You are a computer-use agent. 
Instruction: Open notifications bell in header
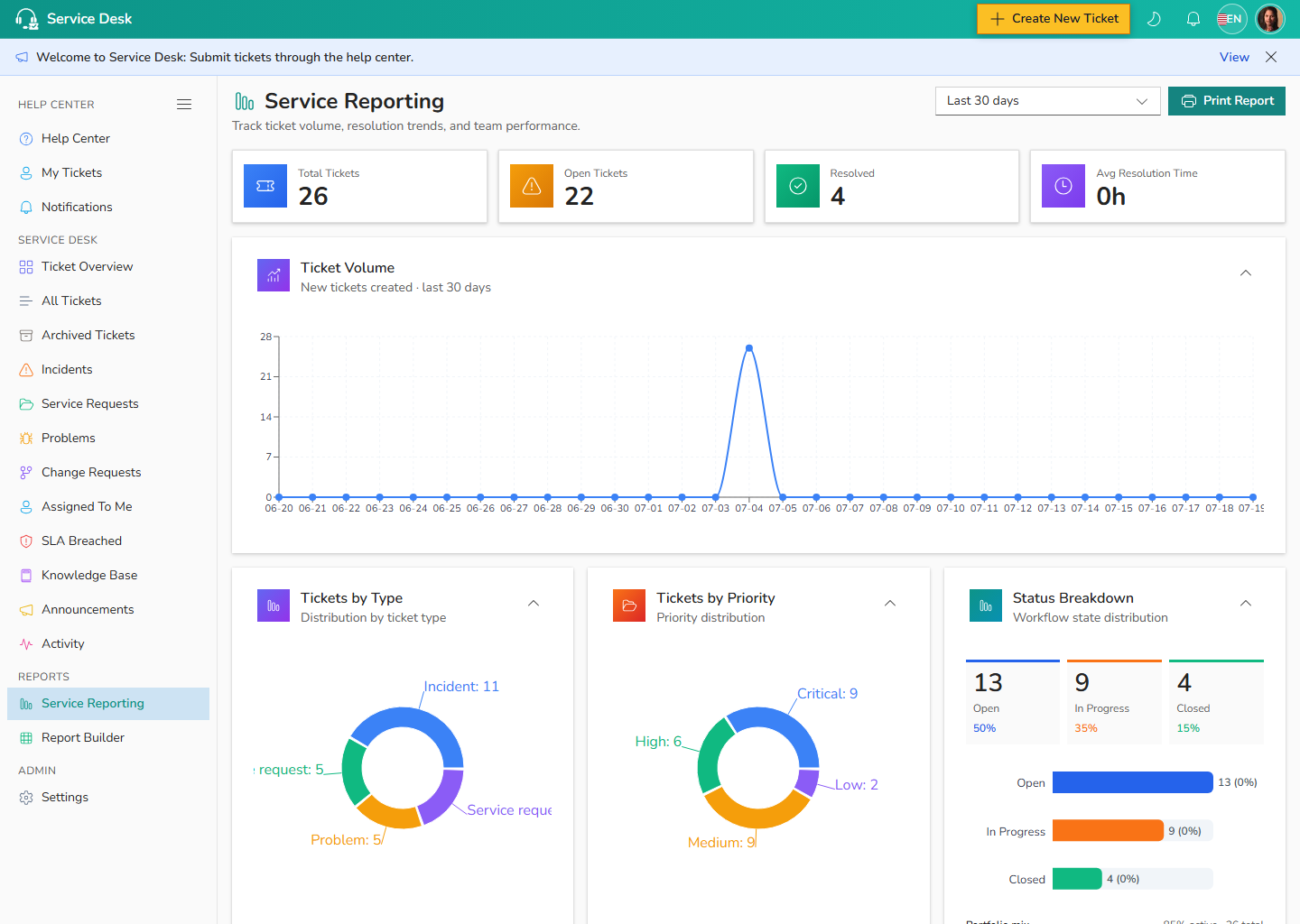[1193, 19]
